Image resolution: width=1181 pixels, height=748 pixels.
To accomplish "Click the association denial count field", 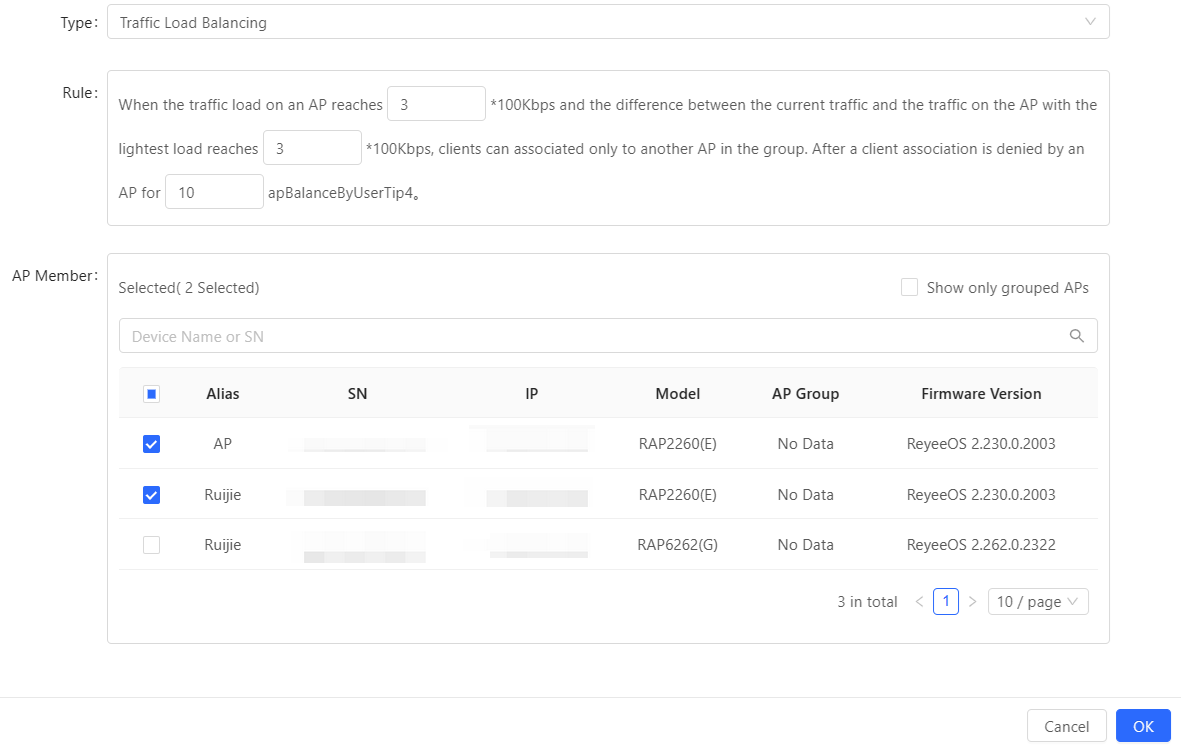I will [x=214, y=192].
